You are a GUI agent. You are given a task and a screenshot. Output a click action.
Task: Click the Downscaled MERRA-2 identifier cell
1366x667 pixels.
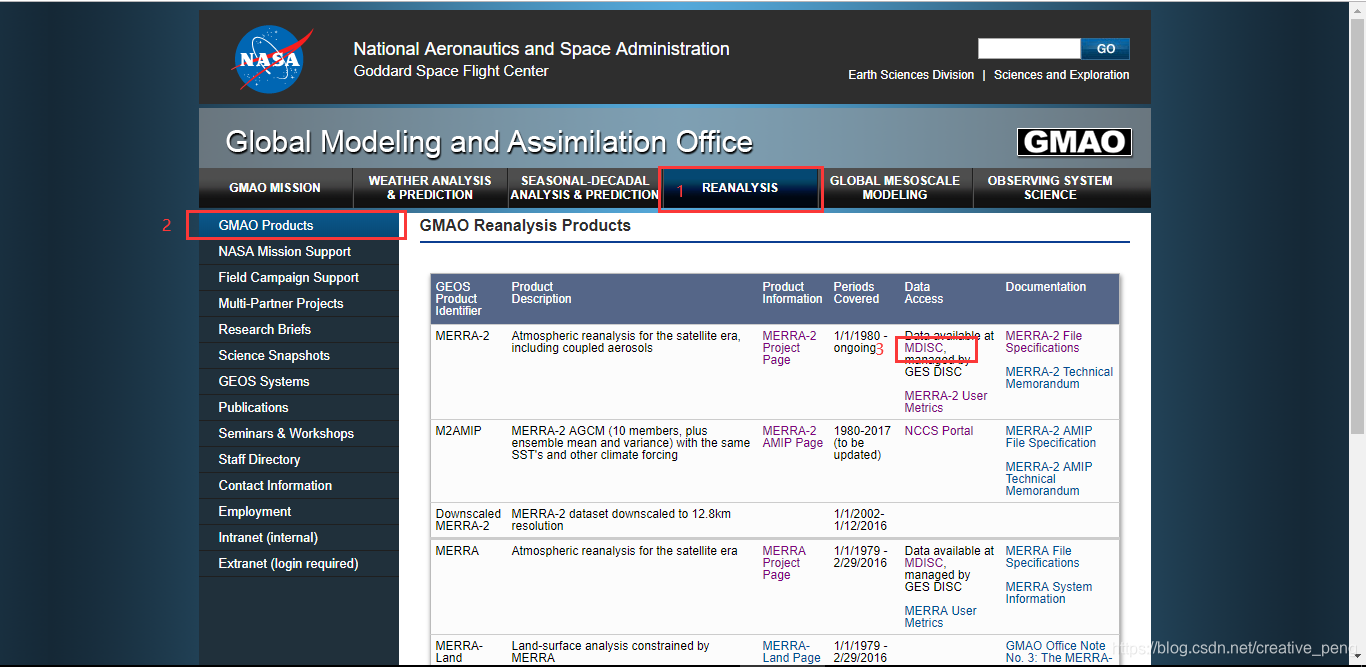(468, 520)
